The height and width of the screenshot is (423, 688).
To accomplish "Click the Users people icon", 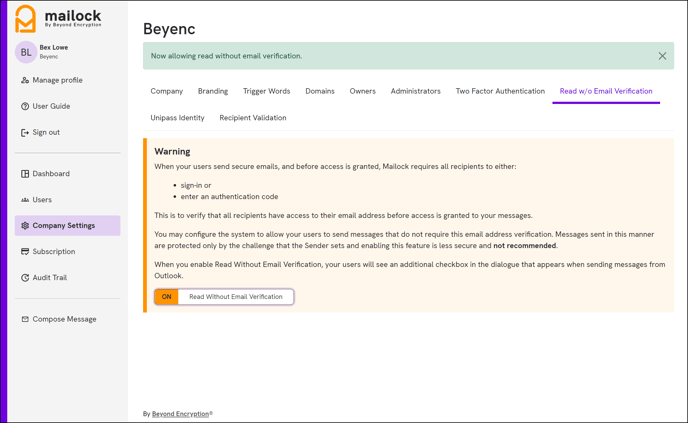I will click(25, 200).
